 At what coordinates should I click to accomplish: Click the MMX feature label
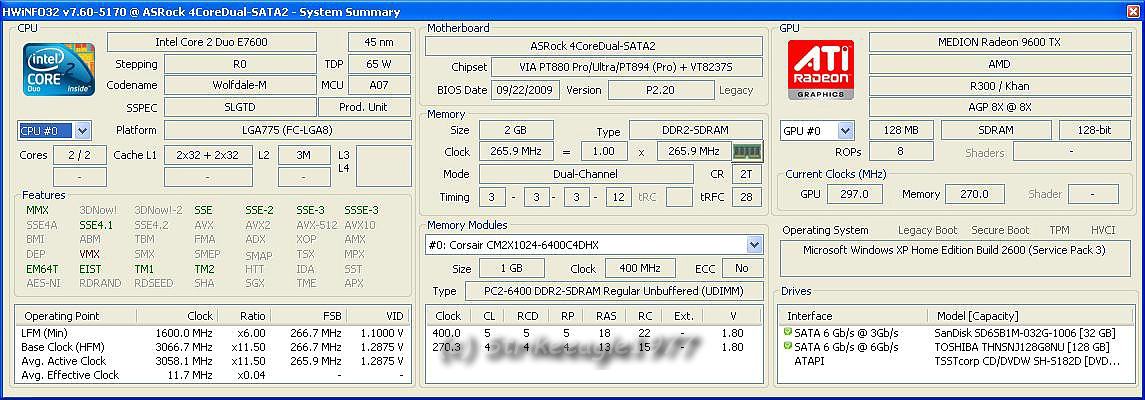tap(37, 210)
